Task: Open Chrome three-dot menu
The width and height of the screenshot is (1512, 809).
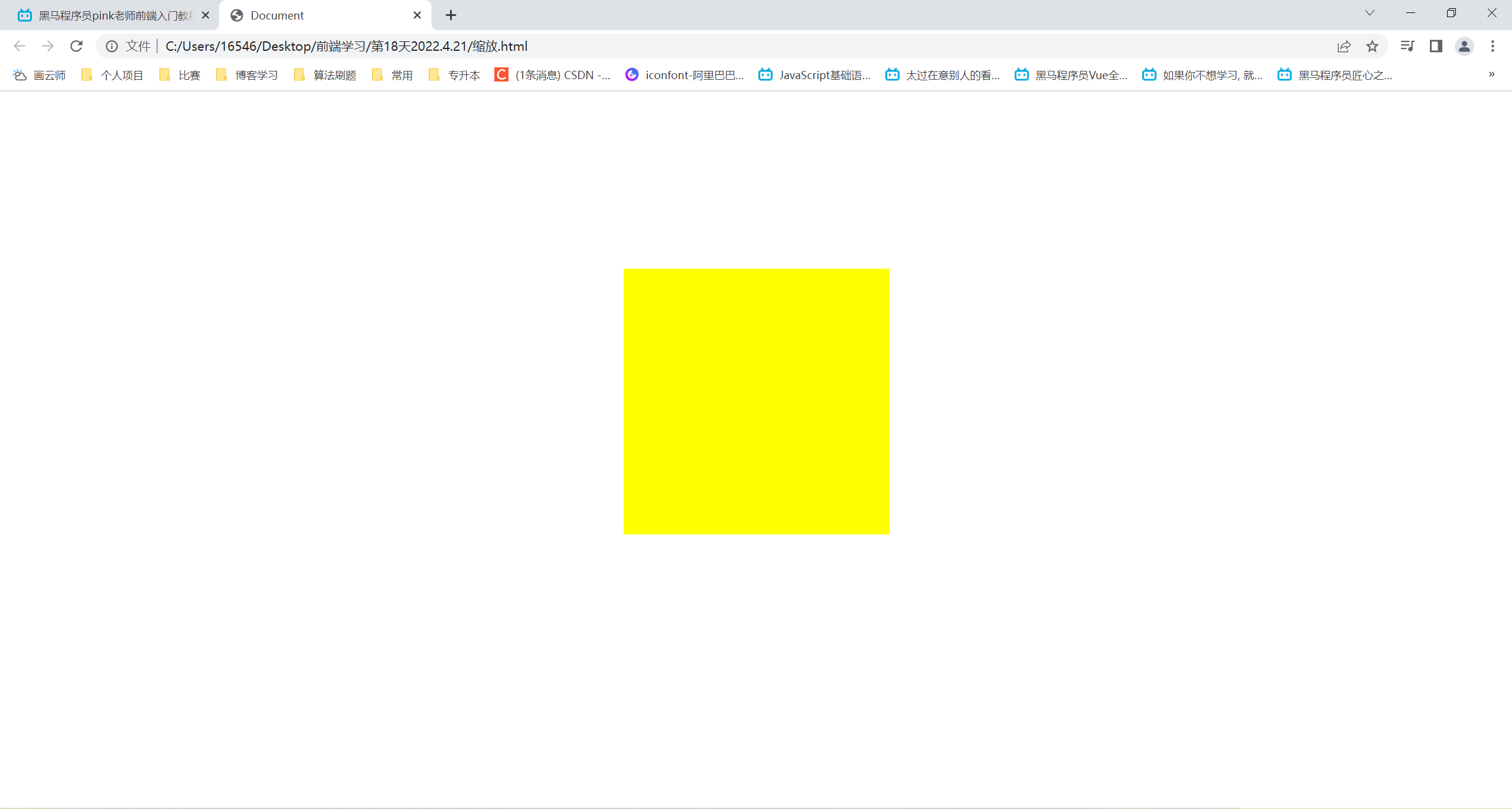Action: (1493, 46)
